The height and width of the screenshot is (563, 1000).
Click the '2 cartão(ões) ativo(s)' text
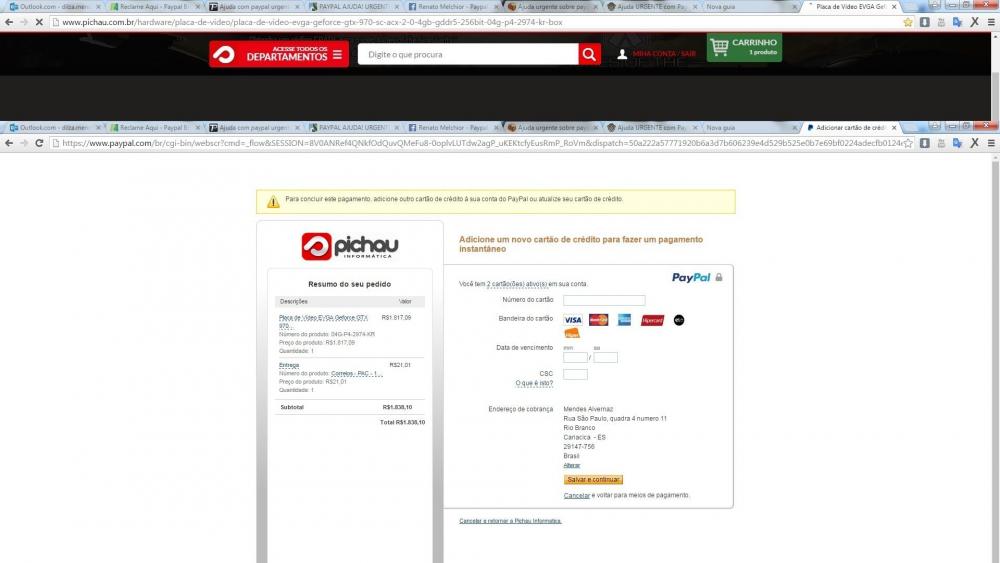(517, 284)
